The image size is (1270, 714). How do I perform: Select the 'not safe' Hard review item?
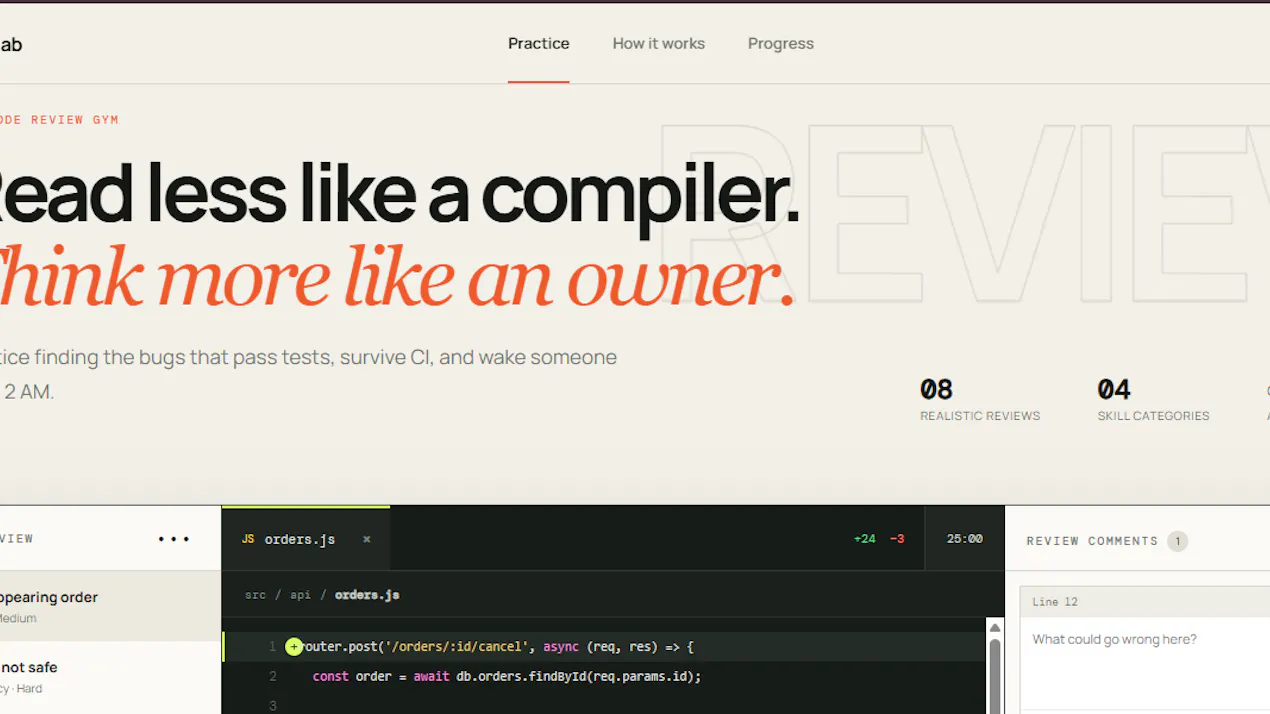(x=110, y=677)
